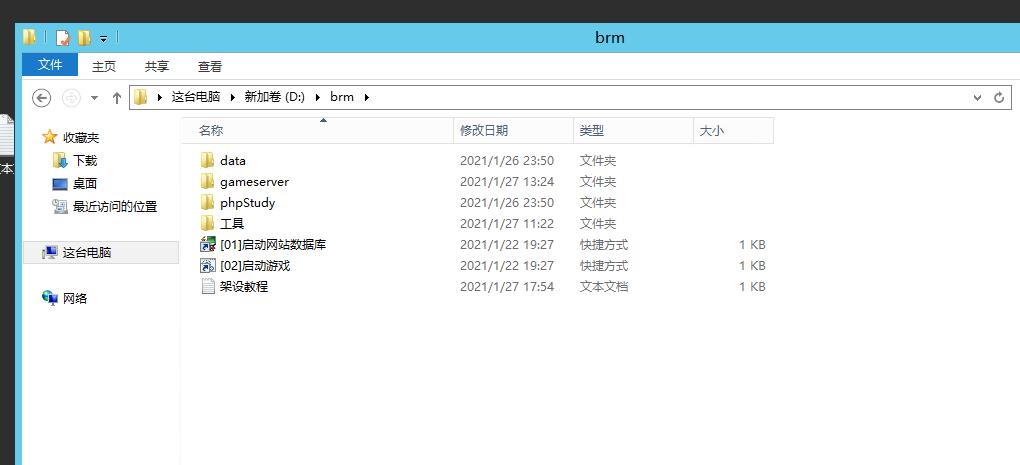Launch the [02]启动游戏 shortcut
The height and width of the screenshot is (465, 1020).
(254, 265)
